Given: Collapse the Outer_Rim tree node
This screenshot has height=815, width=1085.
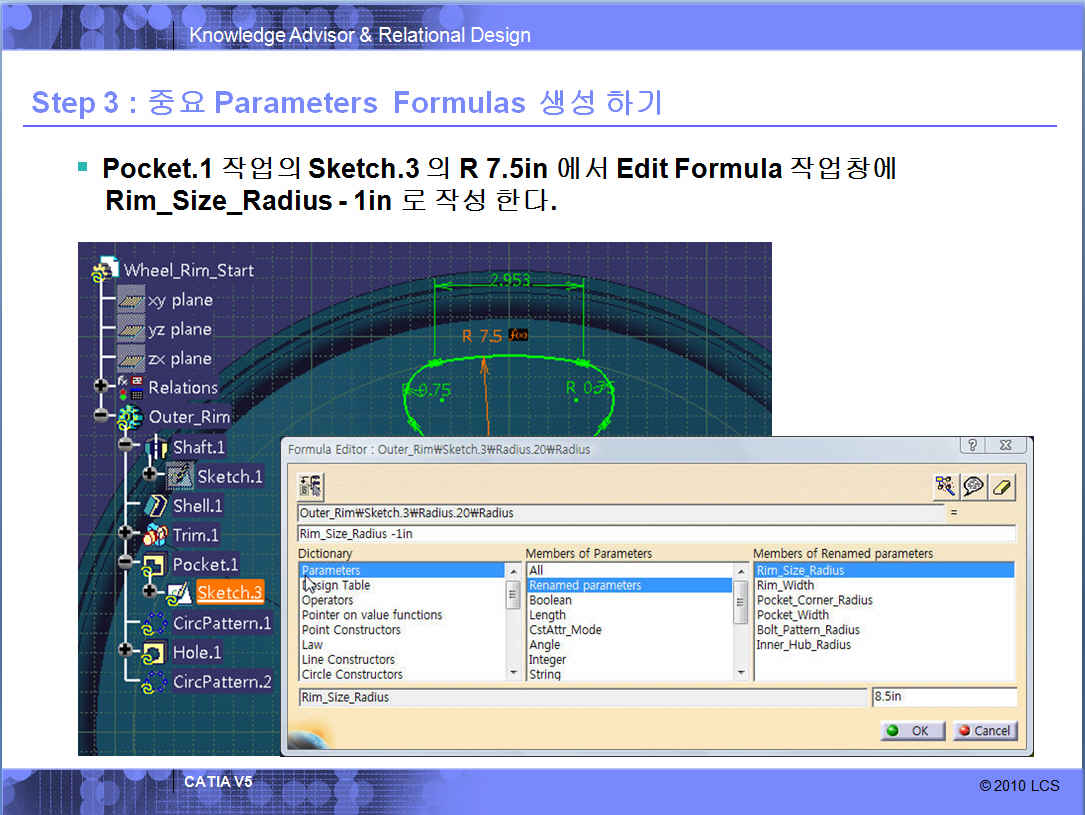Looking at the screenshot, I should 100,416.
